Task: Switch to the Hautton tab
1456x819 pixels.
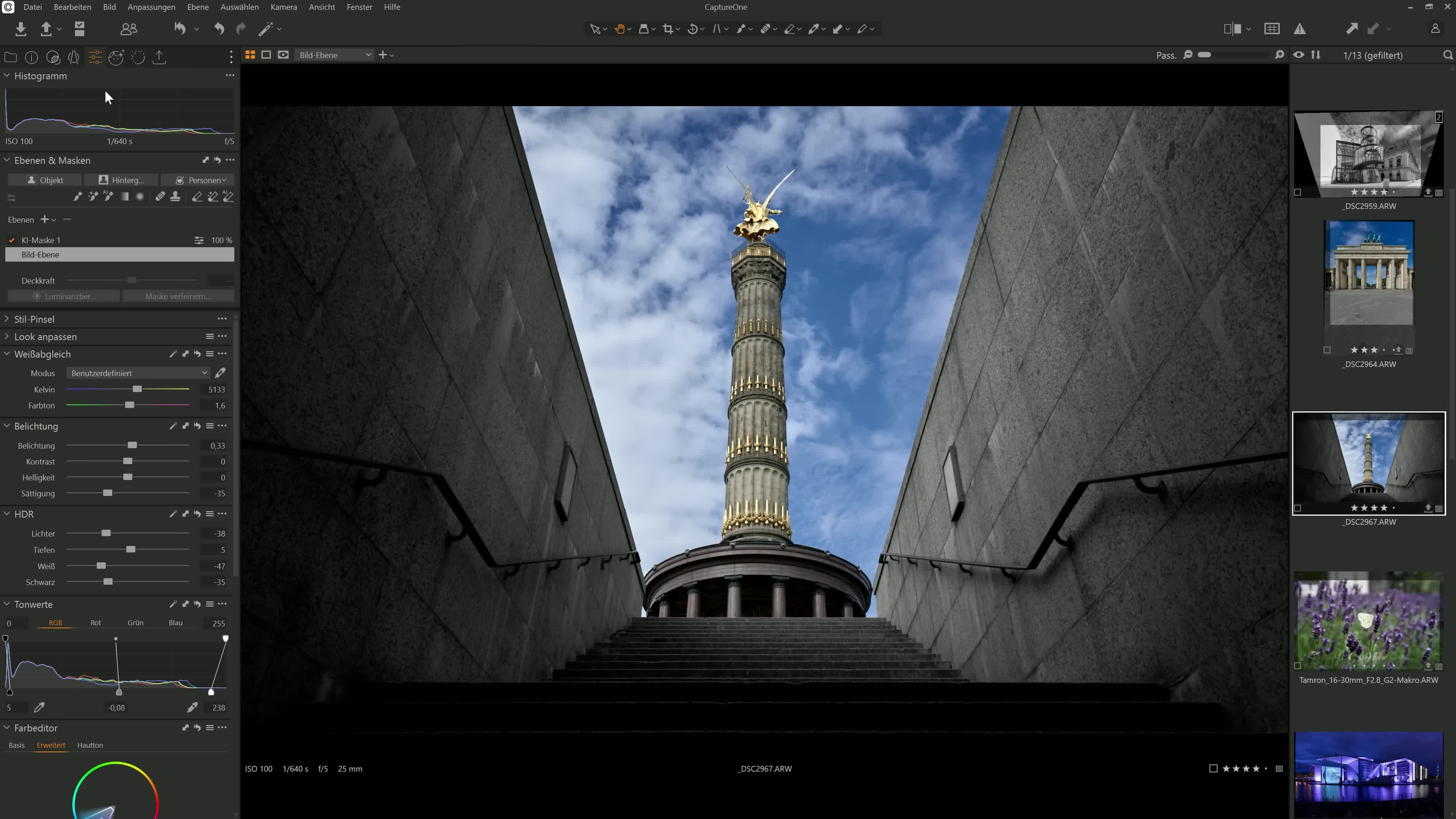Action: (90, 745)
